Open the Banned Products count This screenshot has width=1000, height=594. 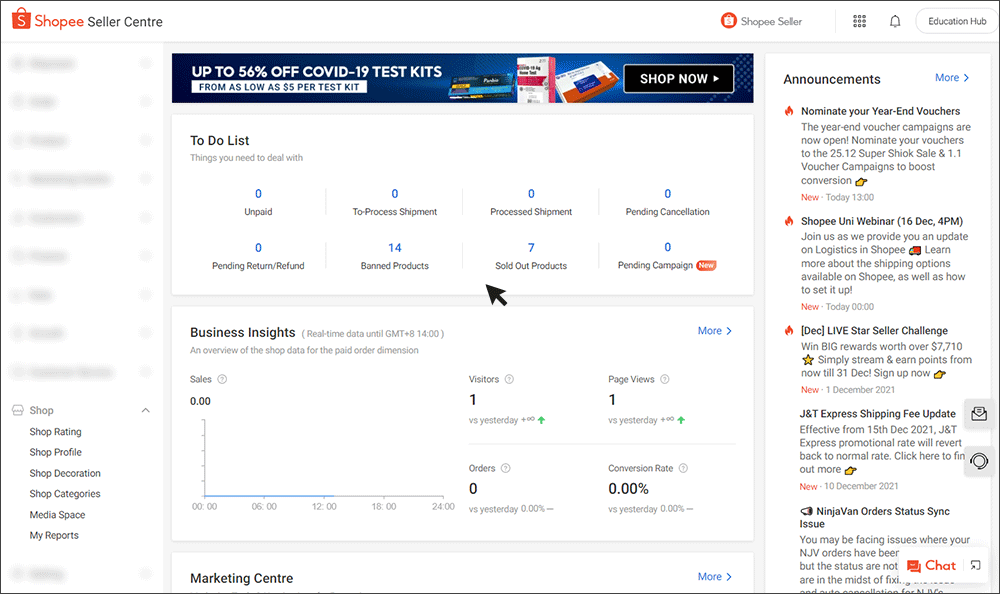[394, 247]
